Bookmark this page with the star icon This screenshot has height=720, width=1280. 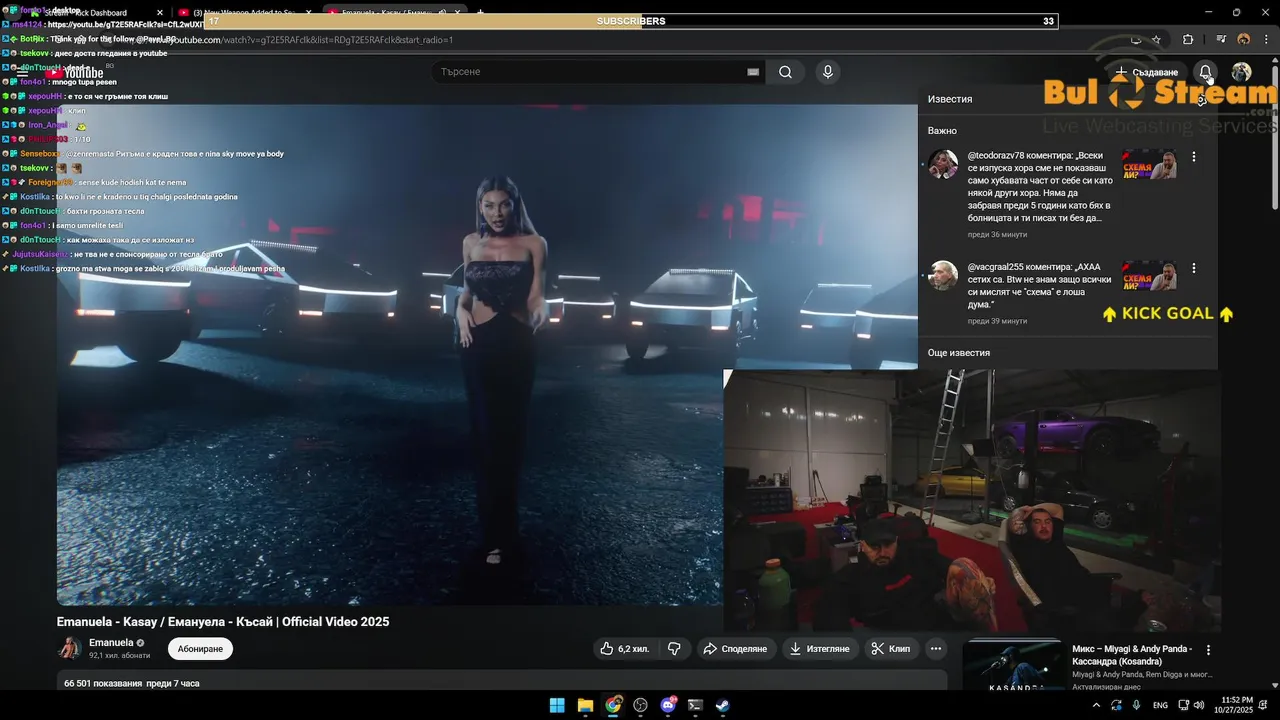pos(1156,39)
